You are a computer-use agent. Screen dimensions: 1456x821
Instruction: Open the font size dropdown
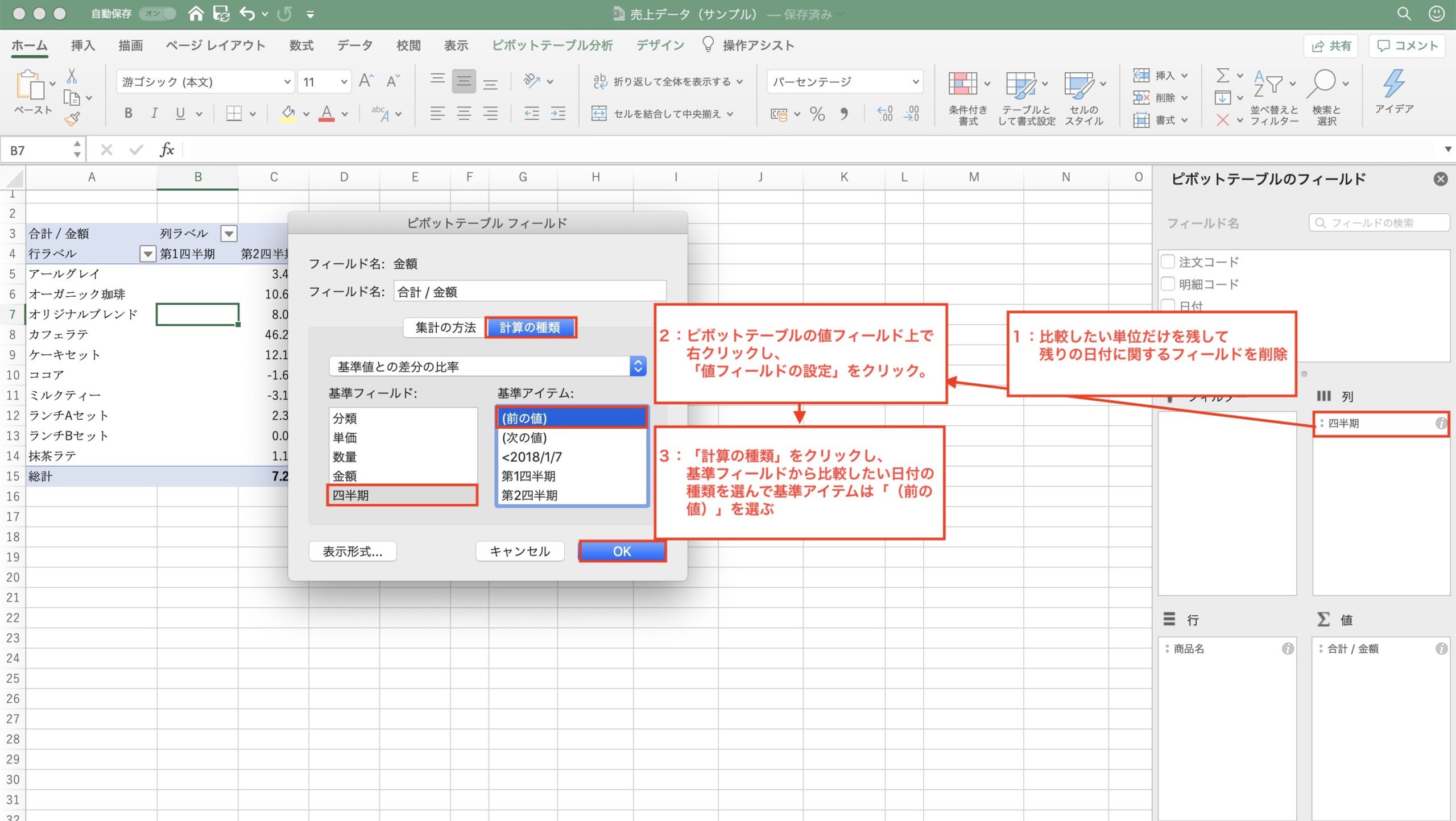tap(344, 82)
